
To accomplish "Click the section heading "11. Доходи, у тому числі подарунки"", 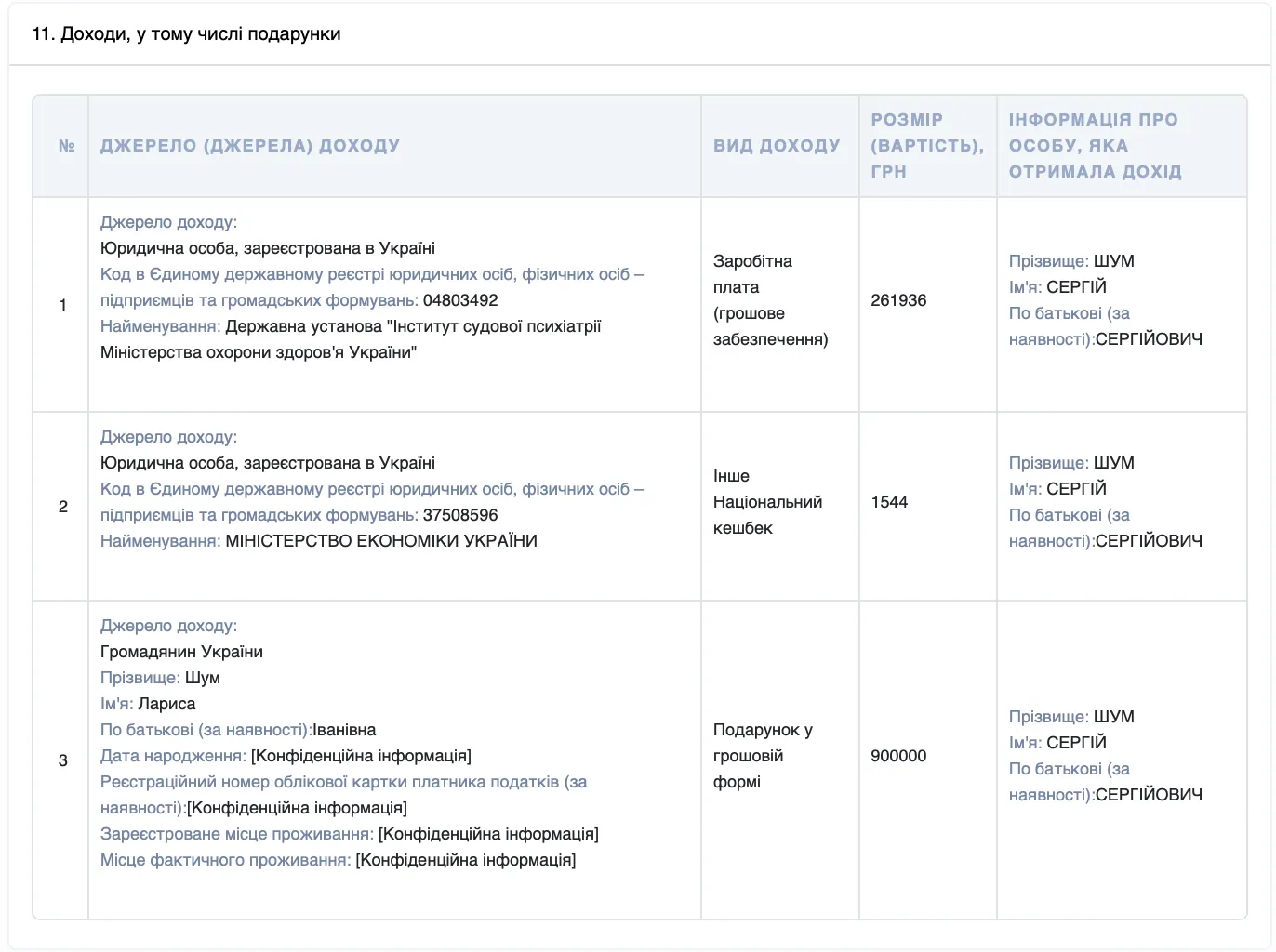I will tap(186, 34).
